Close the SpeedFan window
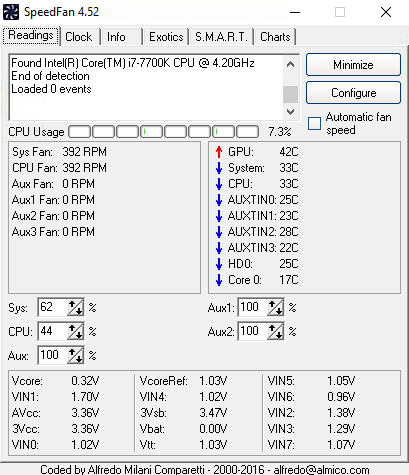Viewport: 409px width, 475px height. pyautogui.click(x=386, y=12)
